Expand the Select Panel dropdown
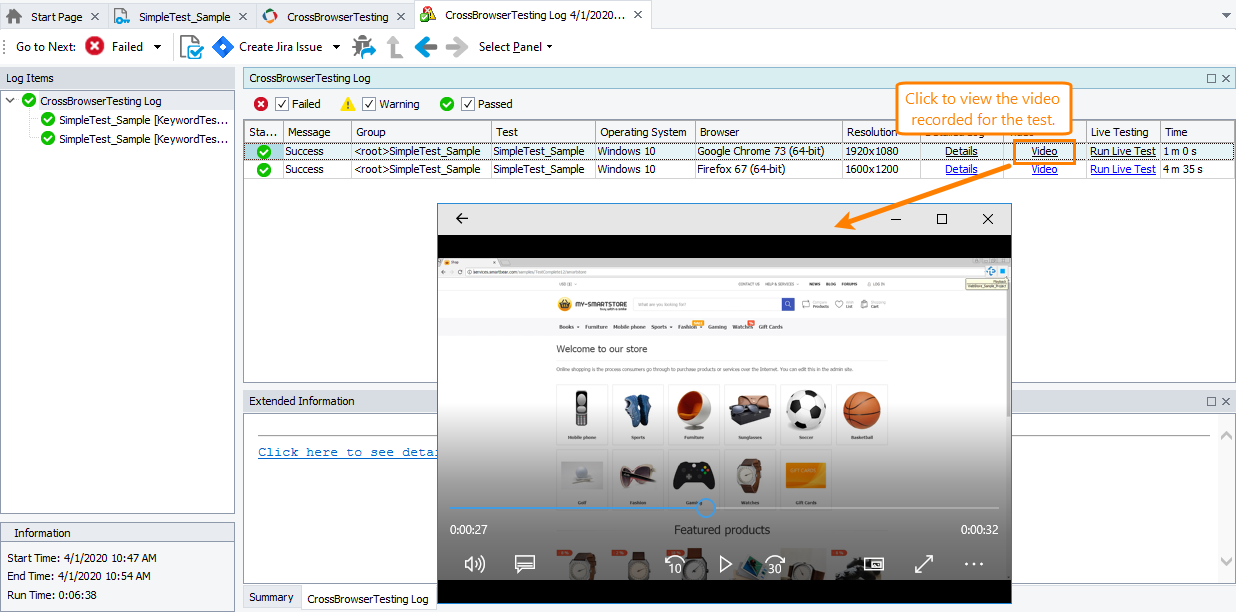 point(549,47)
